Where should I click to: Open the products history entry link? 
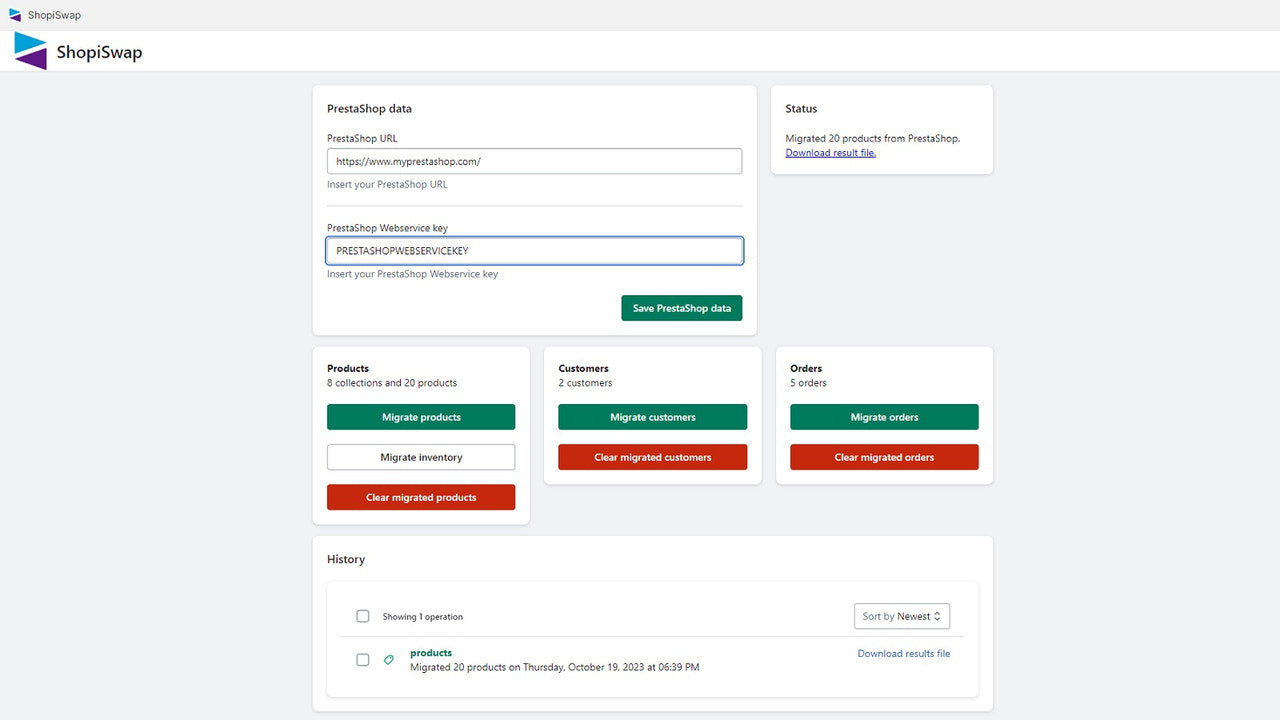[x=431, y=653]
